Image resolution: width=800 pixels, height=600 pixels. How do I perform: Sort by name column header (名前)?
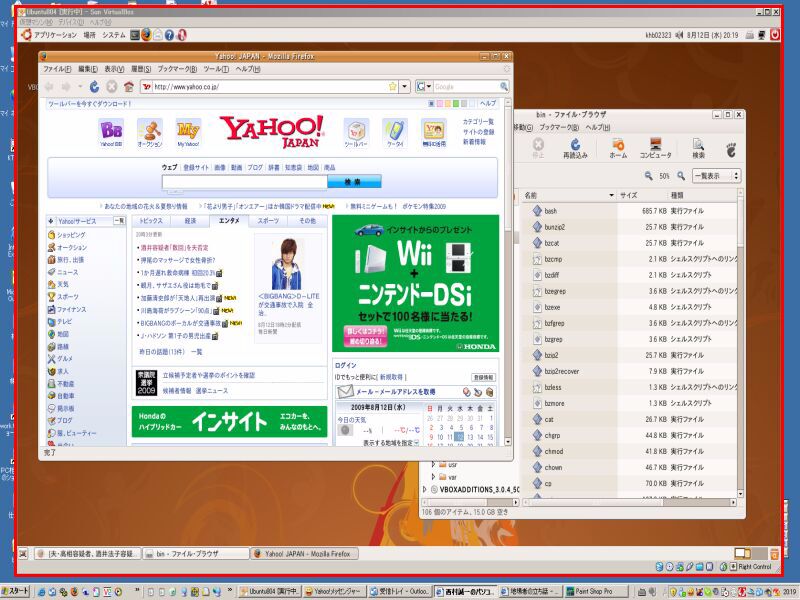click(568, 195)
